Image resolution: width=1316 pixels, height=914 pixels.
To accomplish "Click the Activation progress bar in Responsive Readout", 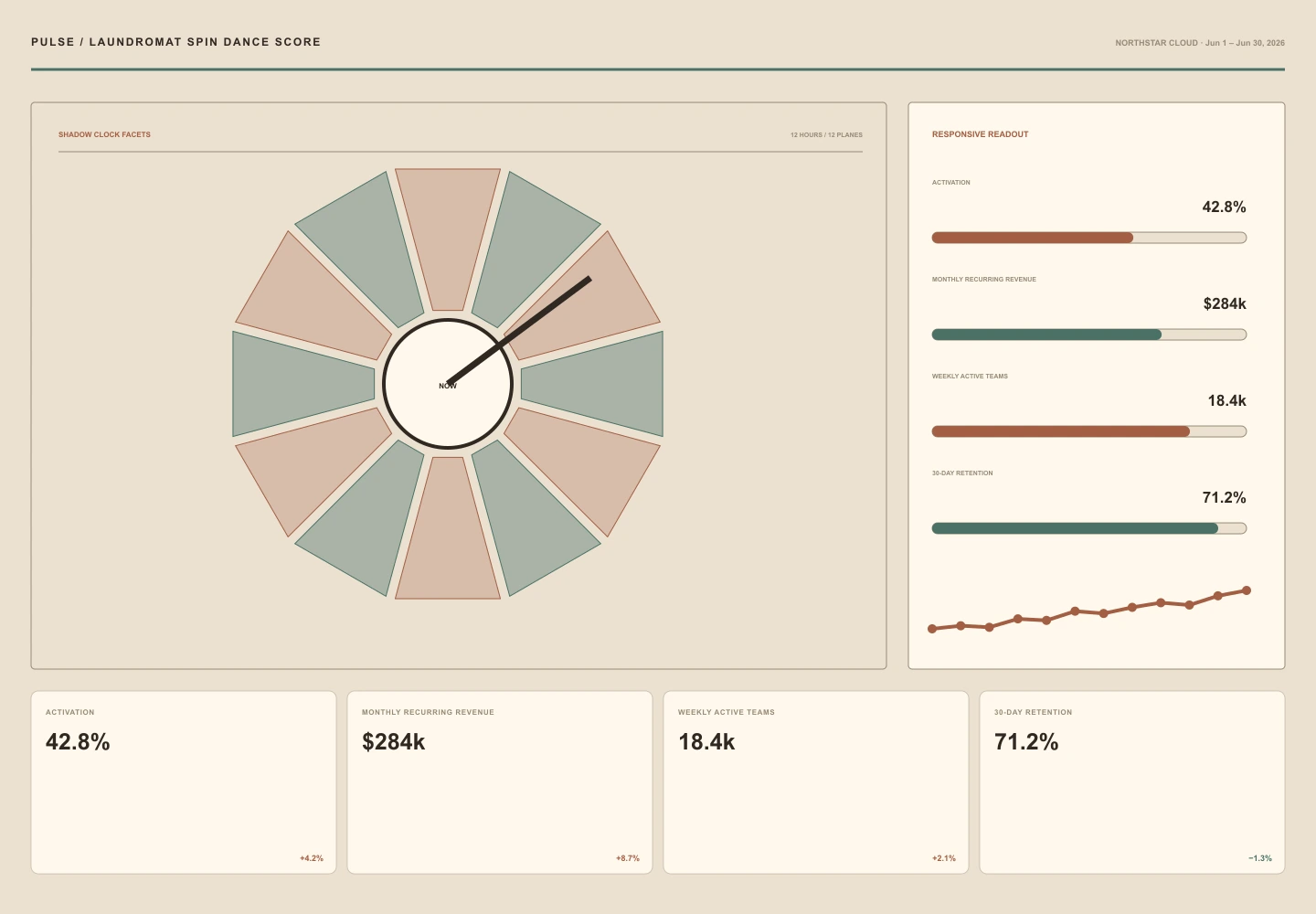I will pos(1088,238).
